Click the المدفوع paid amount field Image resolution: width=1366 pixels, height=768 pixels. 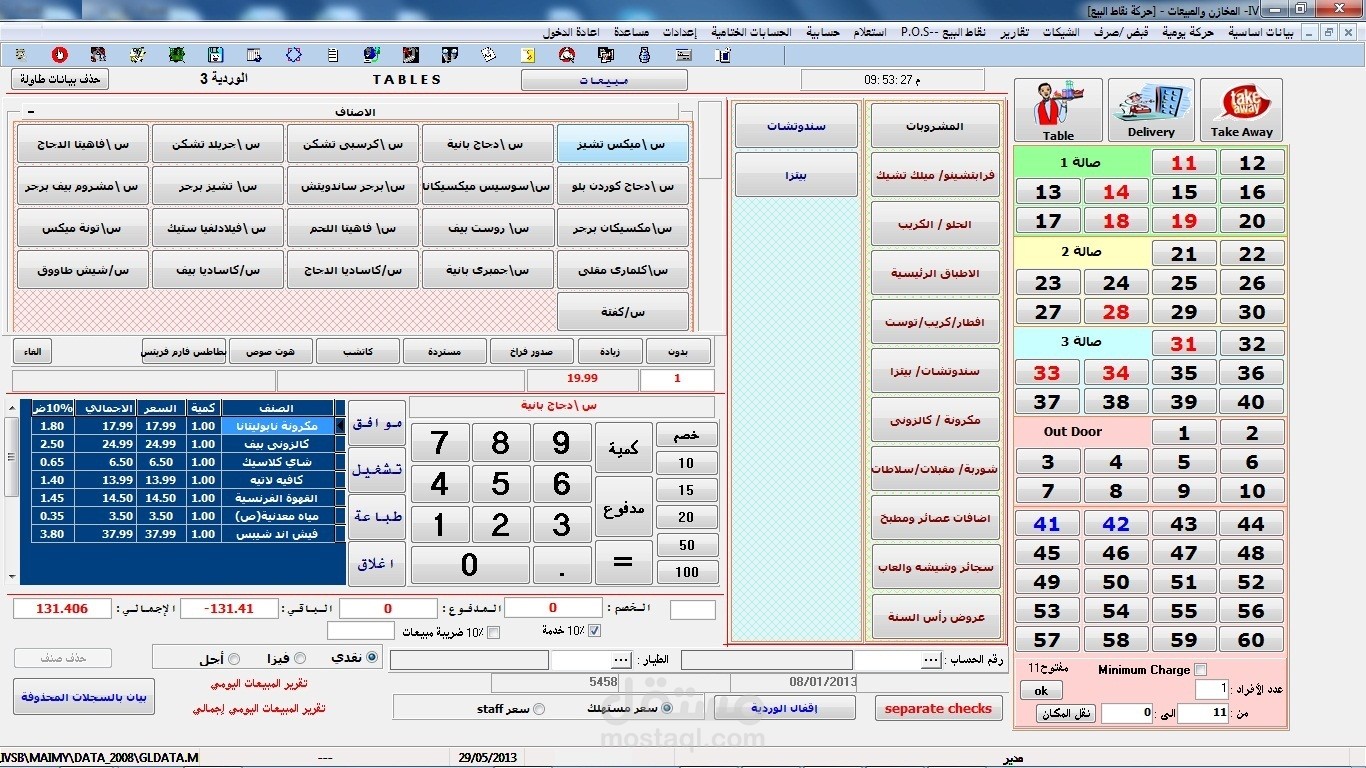[x=388, y=608]
